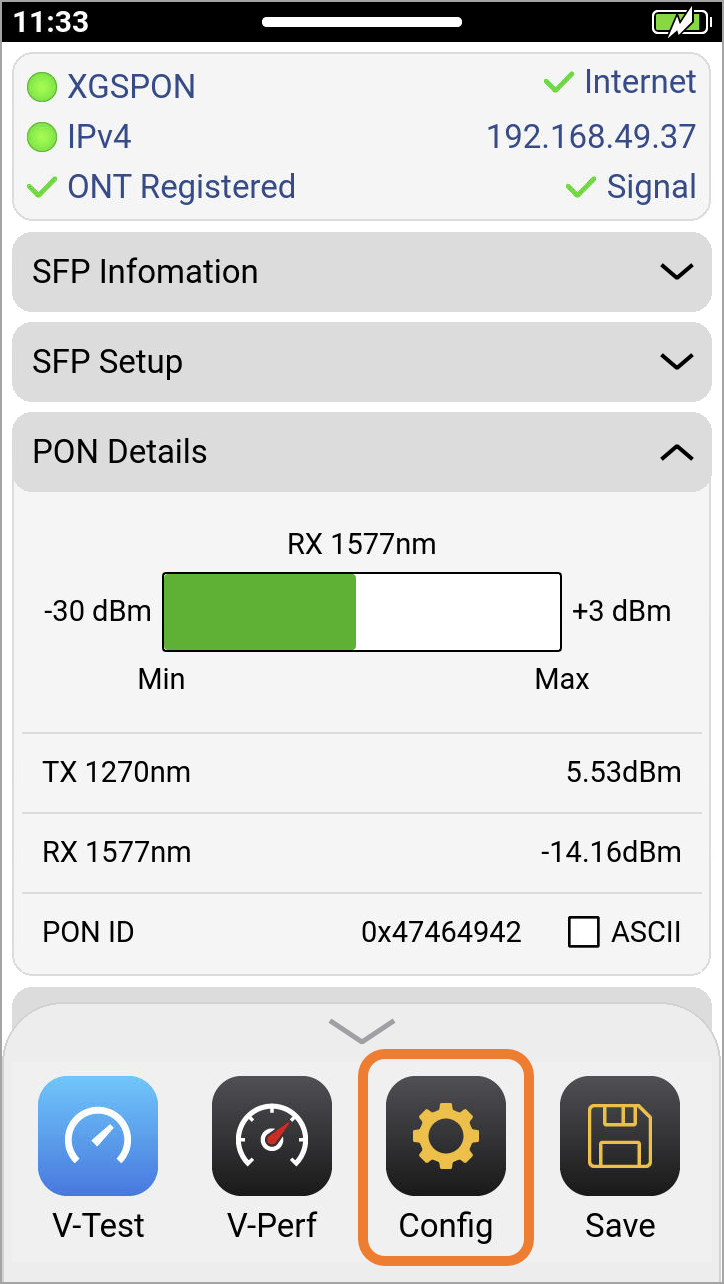The height and width of the screenshot is (1284, 724).
Task: Click the Internet green checkmark
Action: pos(558,83)
